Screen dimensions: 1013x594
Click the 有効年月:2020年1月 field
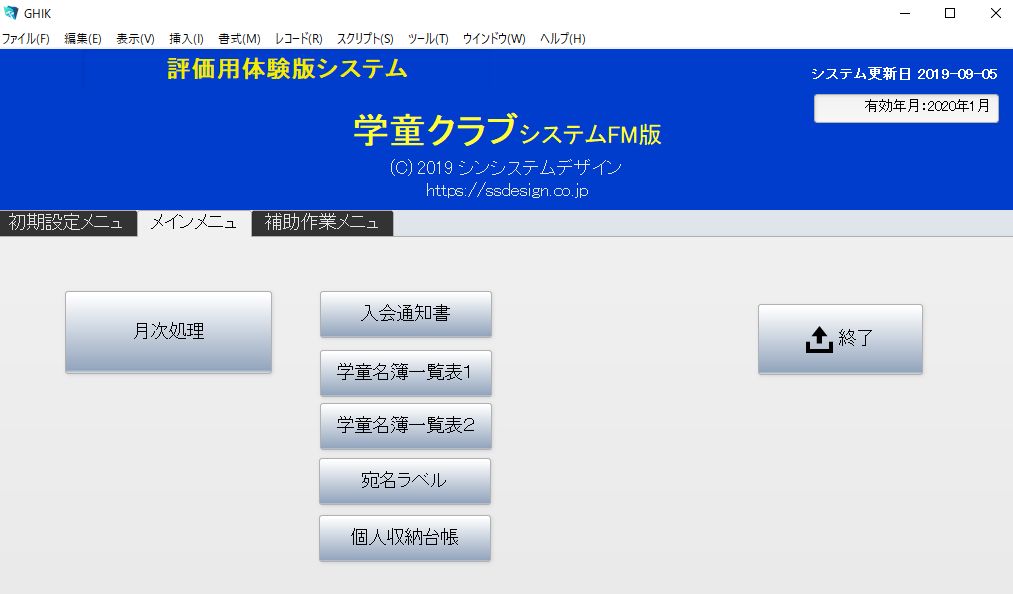click(x=906, y=108)
